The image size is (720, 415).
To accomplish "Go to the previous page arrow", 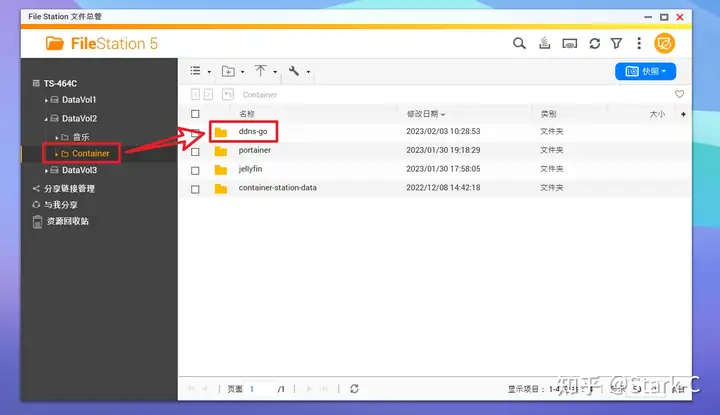I will click(x=205, y=389).
